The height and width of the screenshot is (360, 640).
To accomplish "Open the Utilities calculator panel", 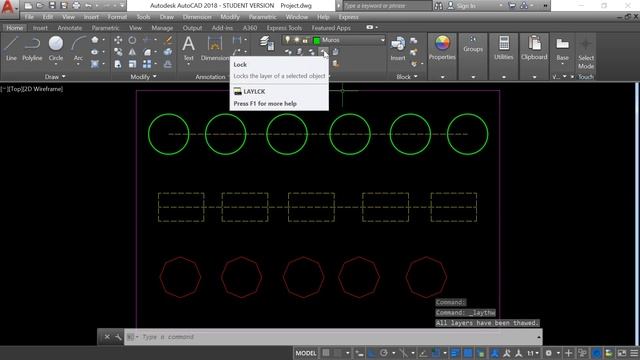I will 504,47.
